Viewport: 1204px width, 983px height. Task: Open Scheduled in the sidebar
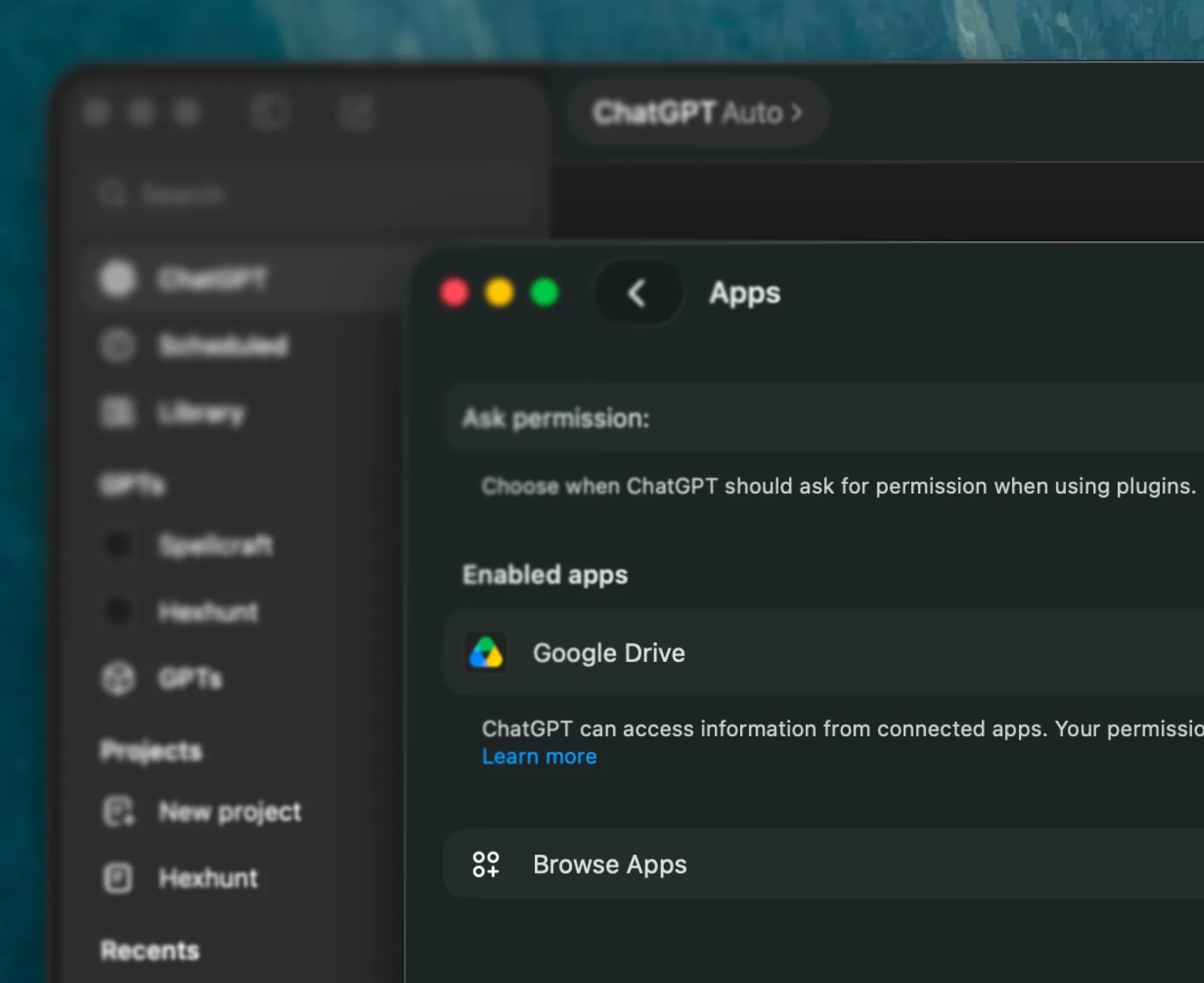point(223,346)
